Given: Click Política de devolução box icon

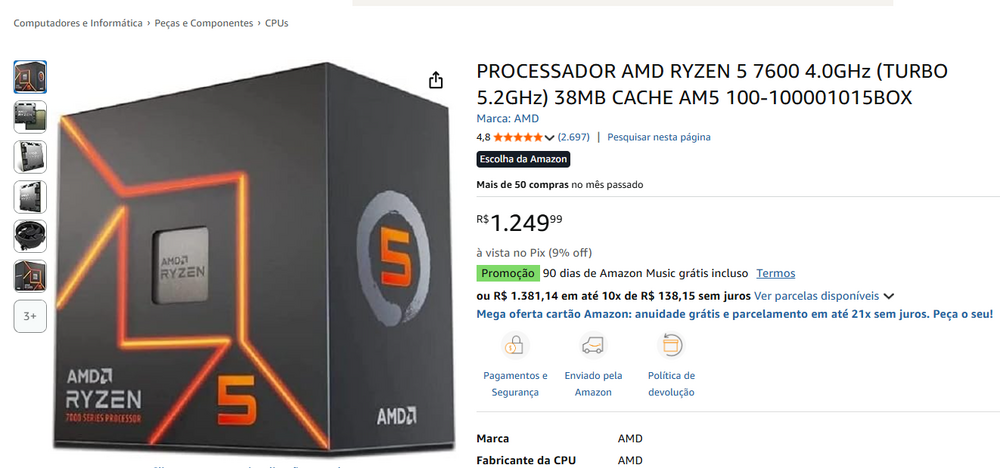Looking at the screenshot, I should 671,346.
